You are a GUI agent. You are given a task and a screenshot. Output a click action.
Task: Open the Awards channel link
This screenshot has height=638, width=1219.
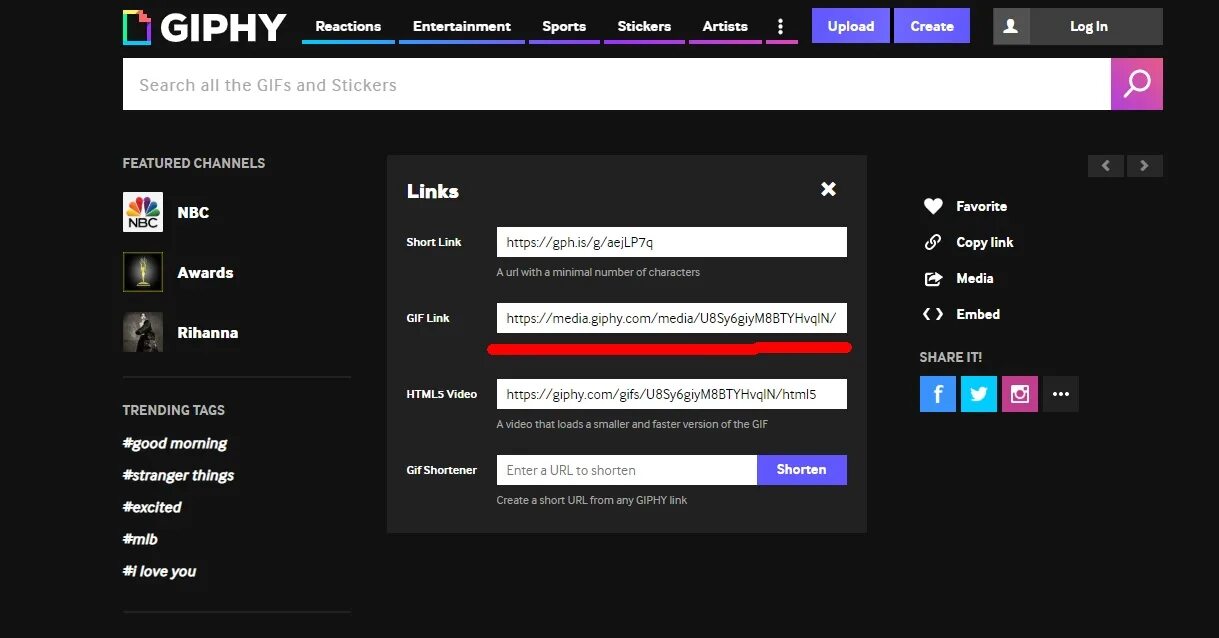pyautogui.click(x=205, y=272)
